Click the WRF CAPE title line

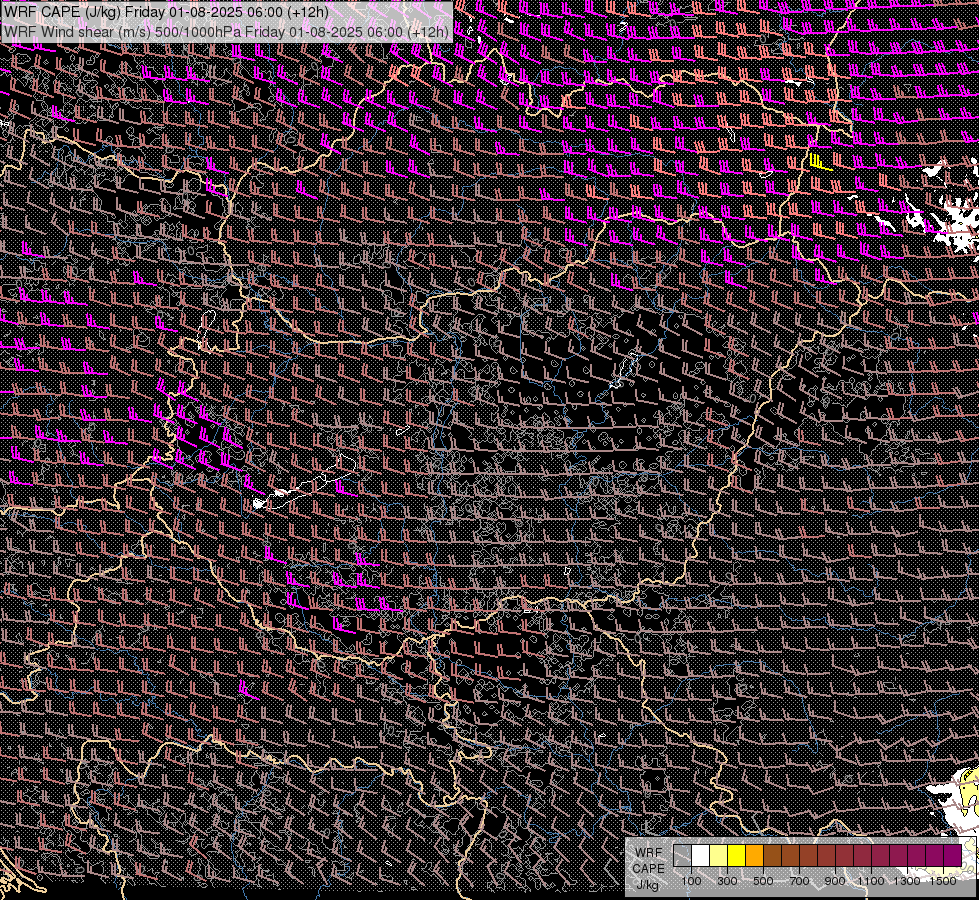[166, 12]
